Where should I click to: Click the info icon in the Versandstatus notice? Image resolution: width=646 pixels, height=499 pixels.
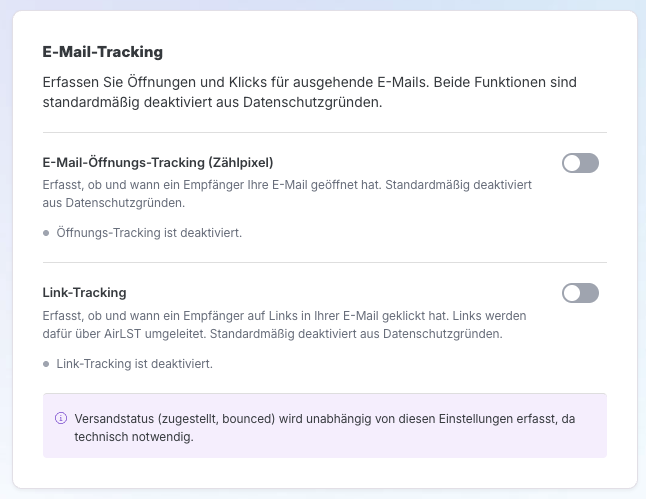coord(61,418)
